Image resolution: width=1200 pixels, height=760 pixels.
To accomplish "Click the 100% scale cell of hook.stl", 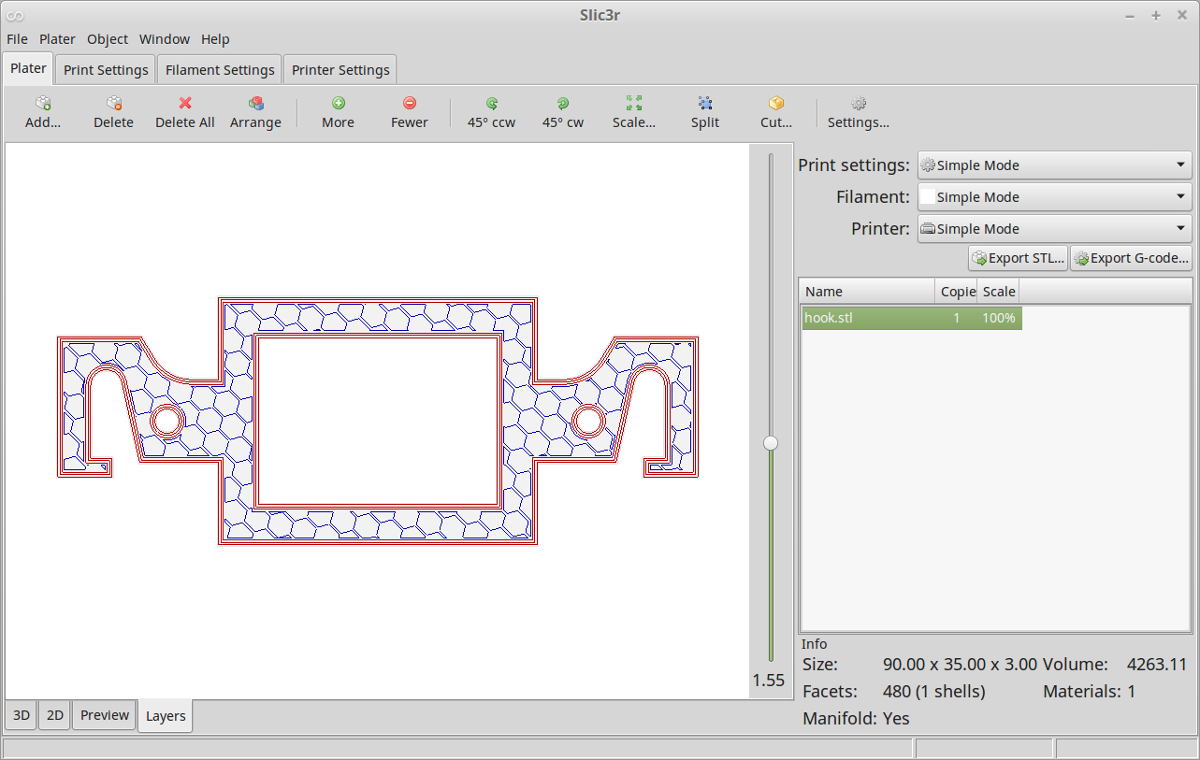I will pos(998,318).
